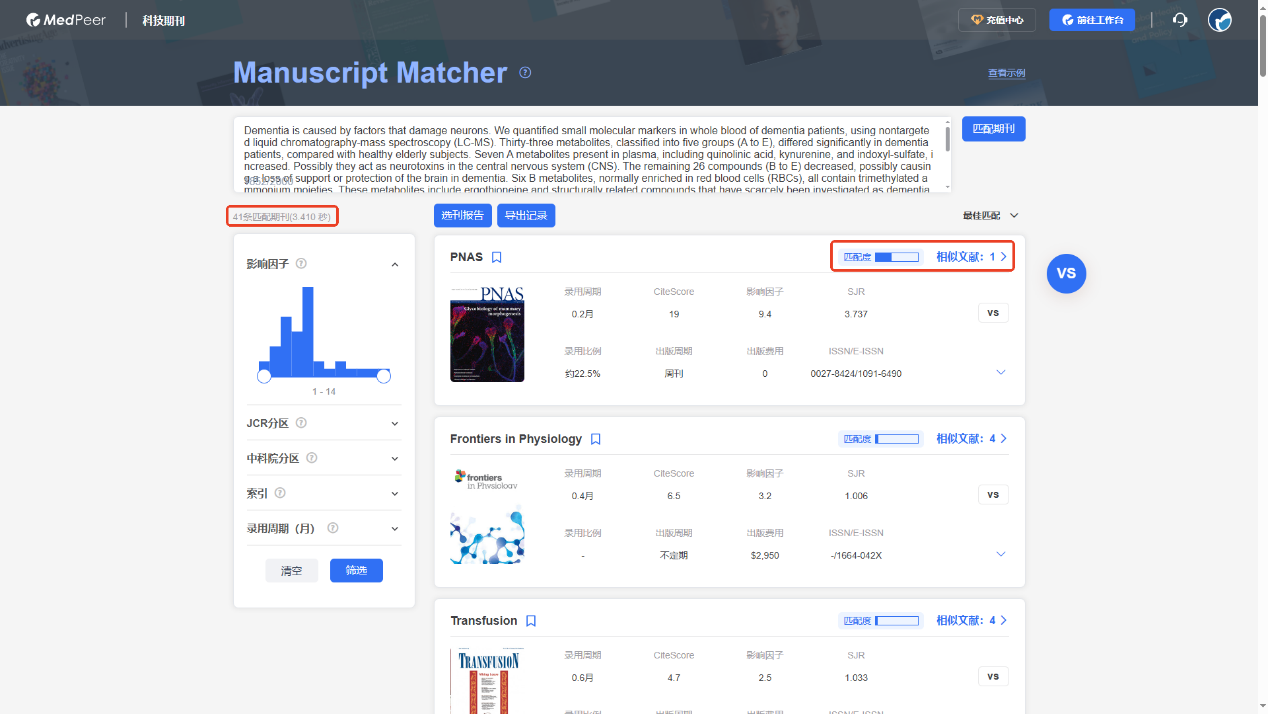Click the info icon next to JCR分区
Screen dimensions: 1268x714
[x=301, y=423]
